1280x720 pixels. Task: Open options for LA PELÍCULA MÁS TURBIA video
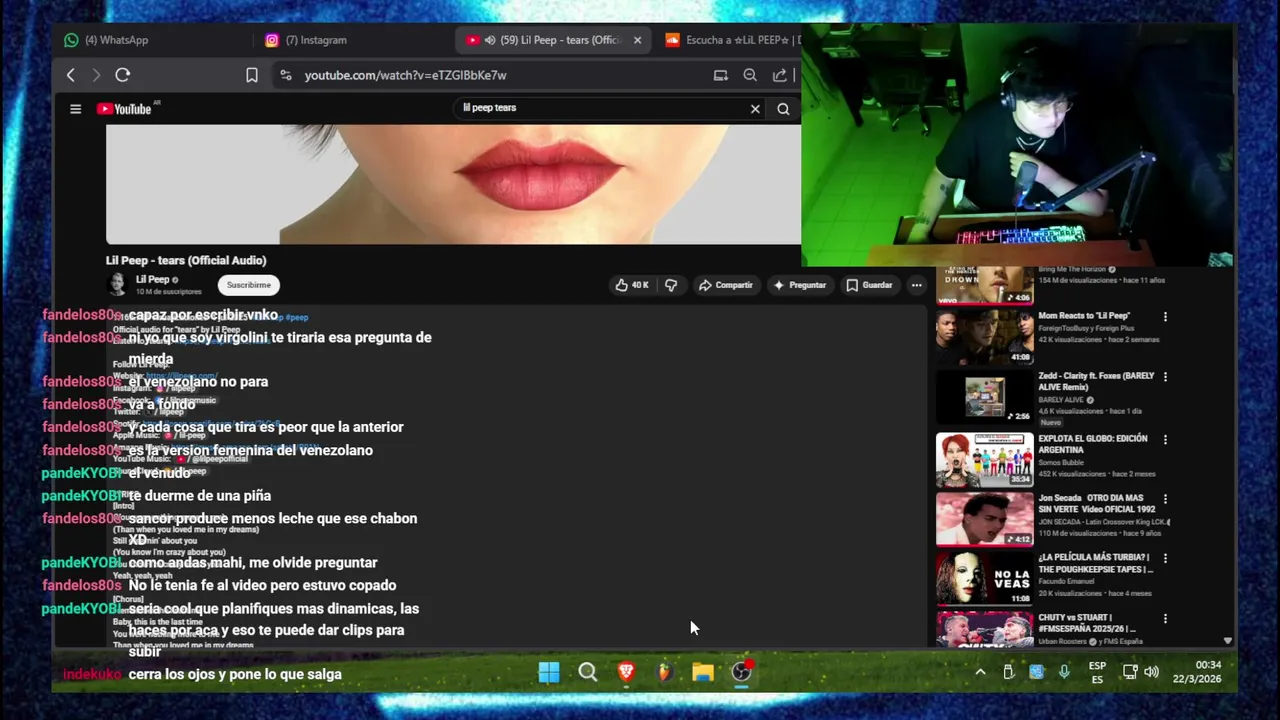point(1165,558)
